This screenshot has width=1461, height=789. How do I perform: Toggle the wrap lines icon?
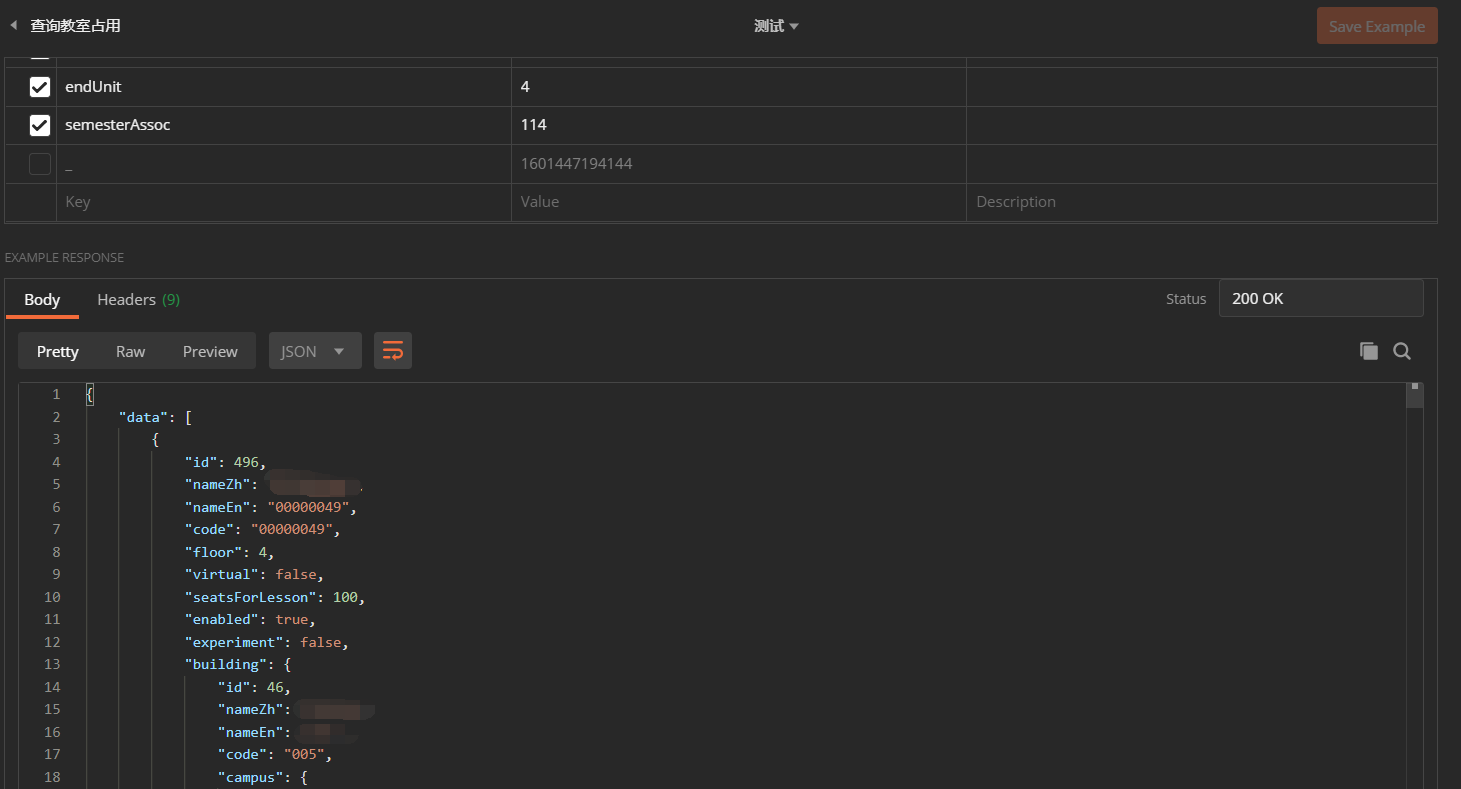pyautogui.click(x=393, y=351)
